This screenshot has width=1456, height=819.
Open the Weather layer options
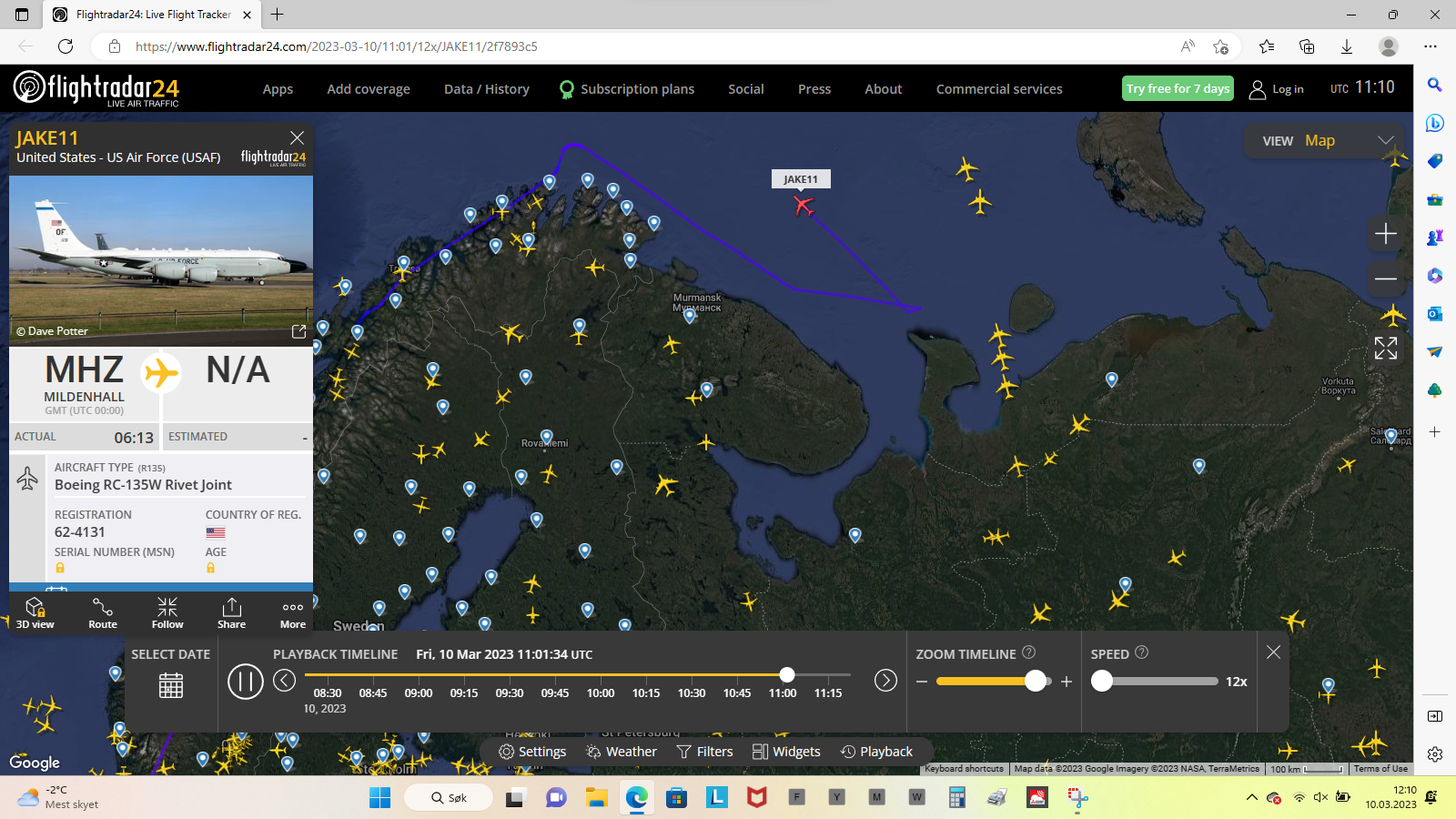tap(622, 752)
